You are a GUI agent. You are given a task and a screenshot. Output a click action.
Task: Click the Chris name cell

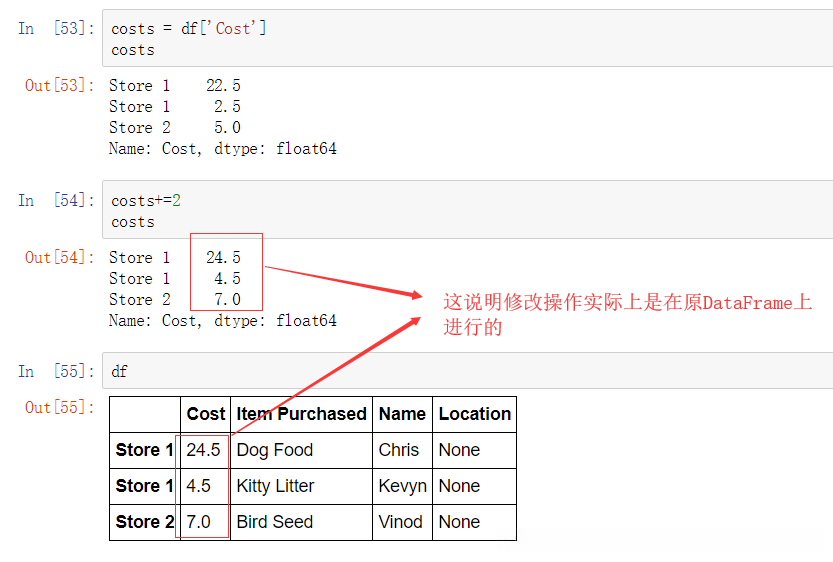pyautogui.click(x=402, y=450)
